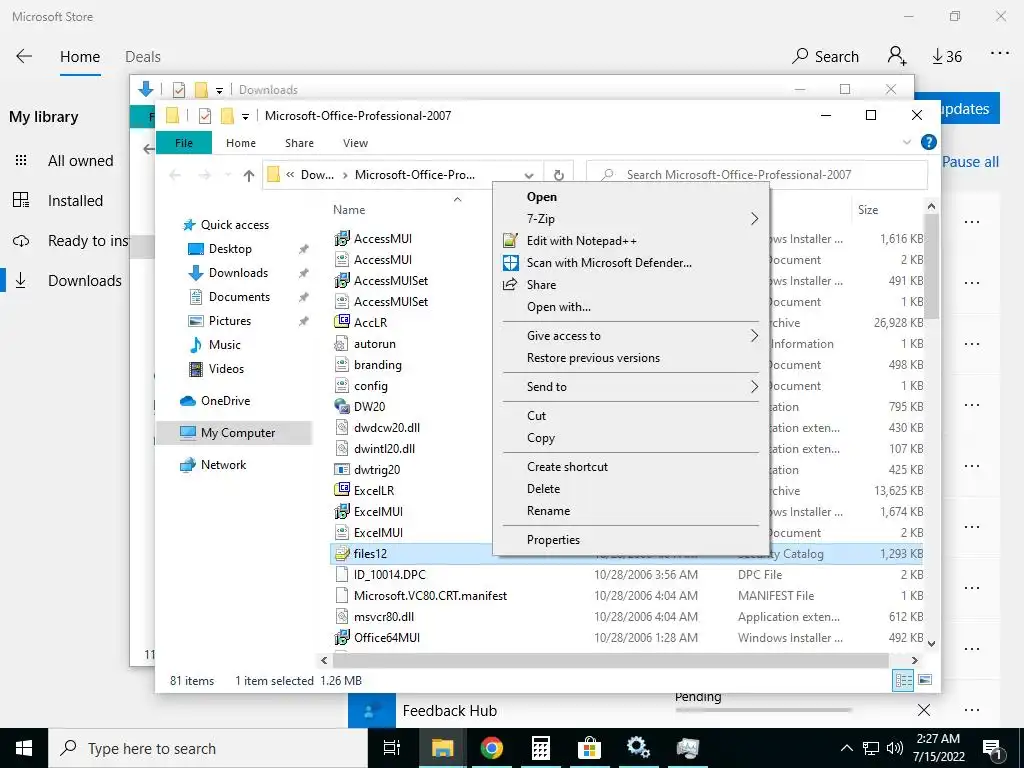Click the Properties checkmark quick access button

coord(205,116)
